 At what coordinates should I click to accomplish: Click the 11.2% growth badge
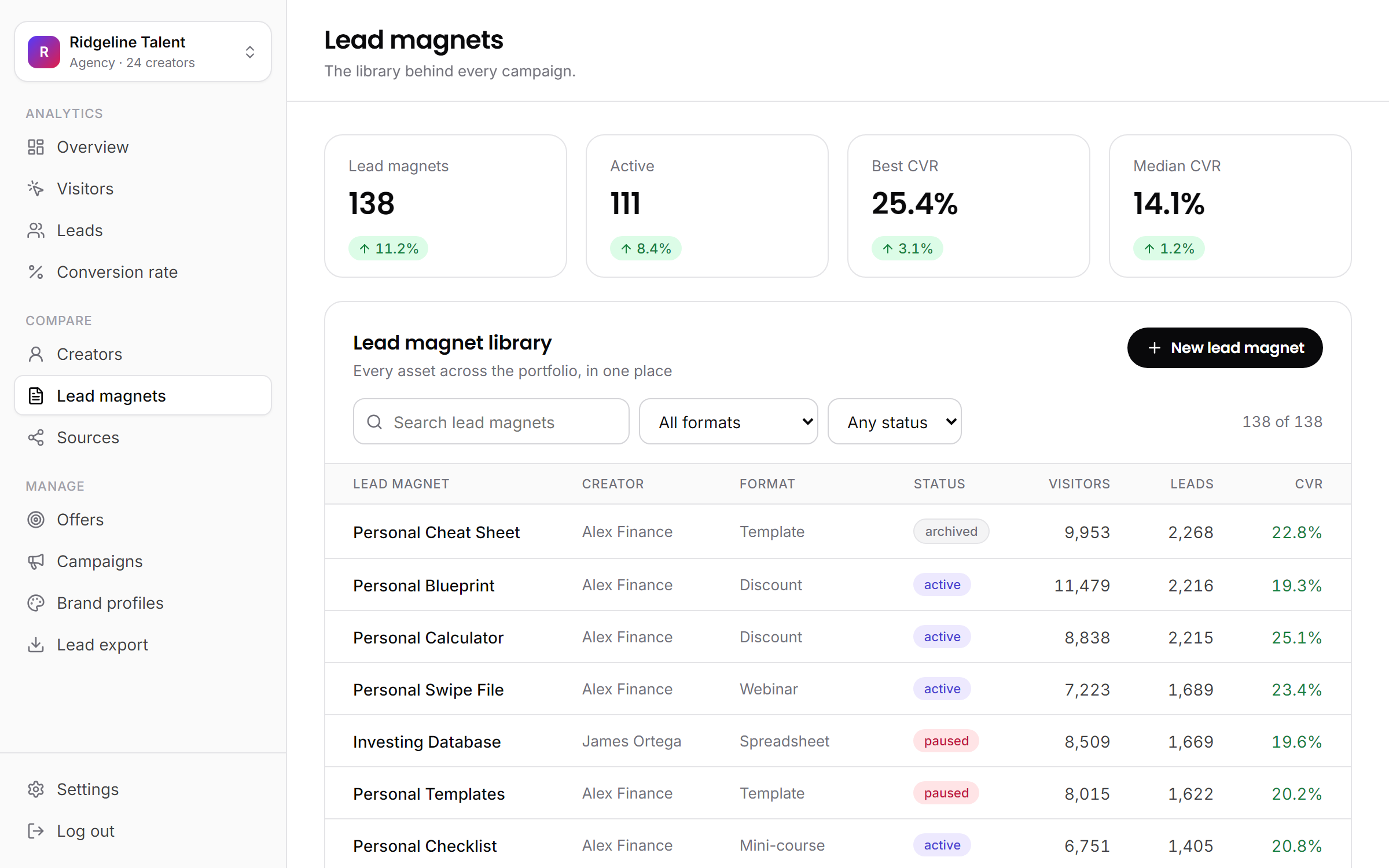click(388, 248)
